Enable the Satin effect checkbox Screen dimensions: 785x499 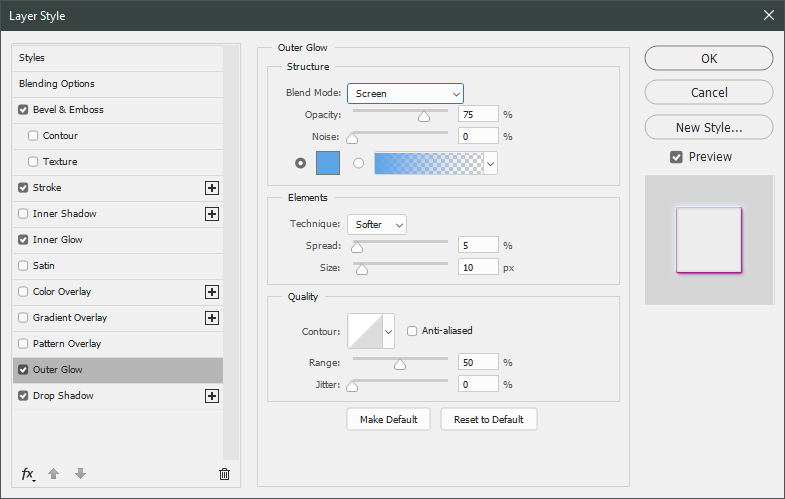click(24, 266)
